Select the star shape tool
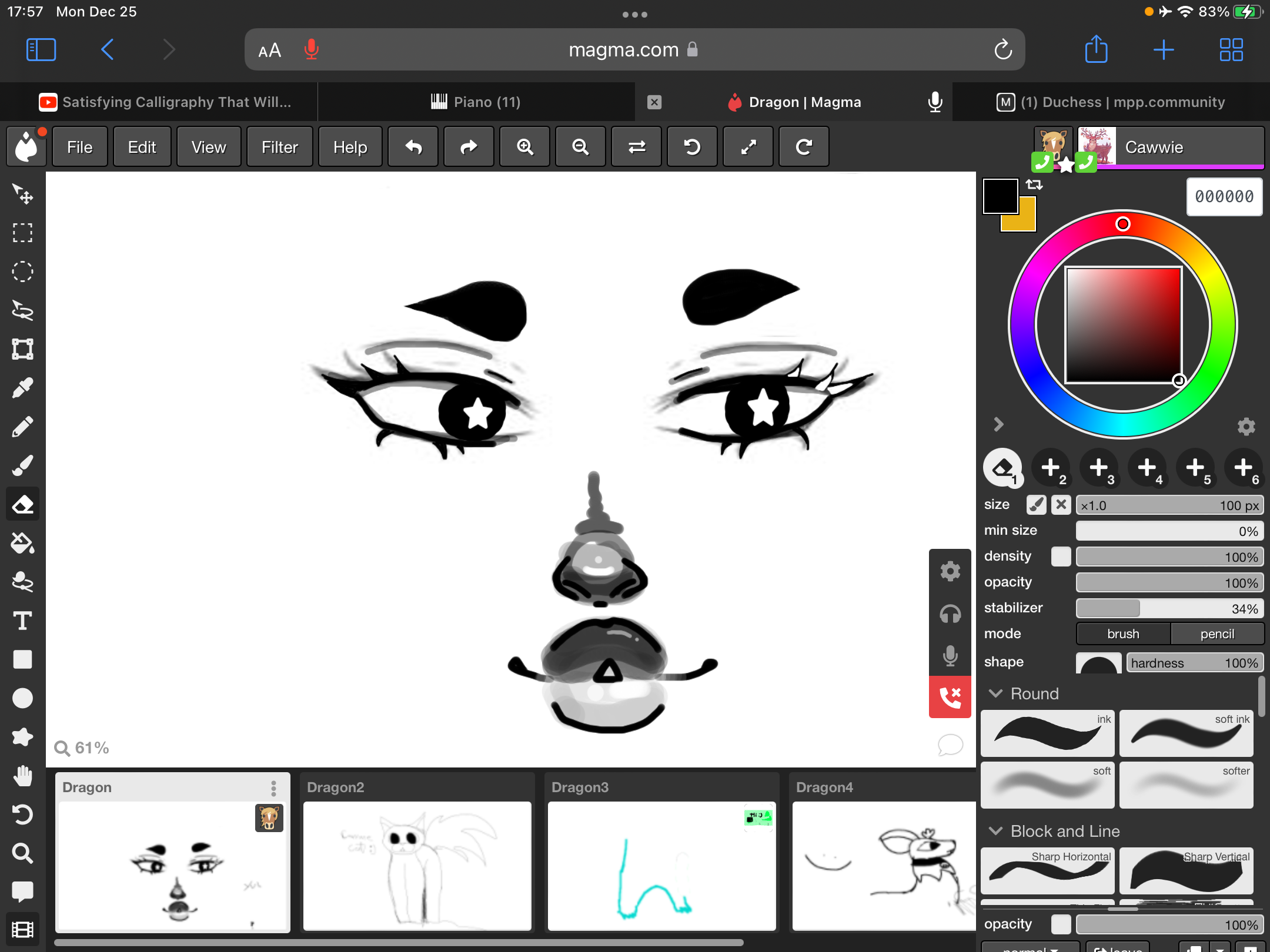This screenshot has width=1270, height=952. tap(23, 737)
